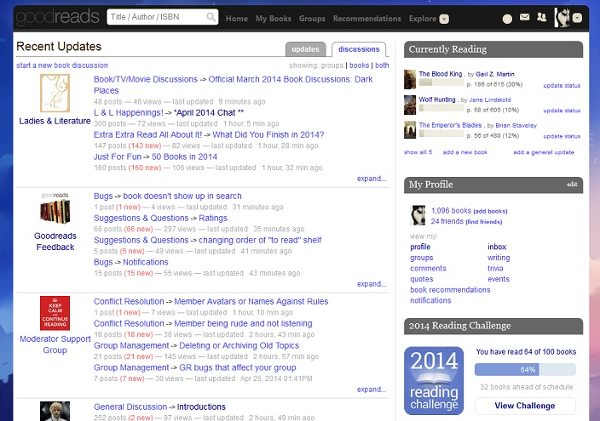Click the Keep Calm Moderator Support icon

coord(54,313)
